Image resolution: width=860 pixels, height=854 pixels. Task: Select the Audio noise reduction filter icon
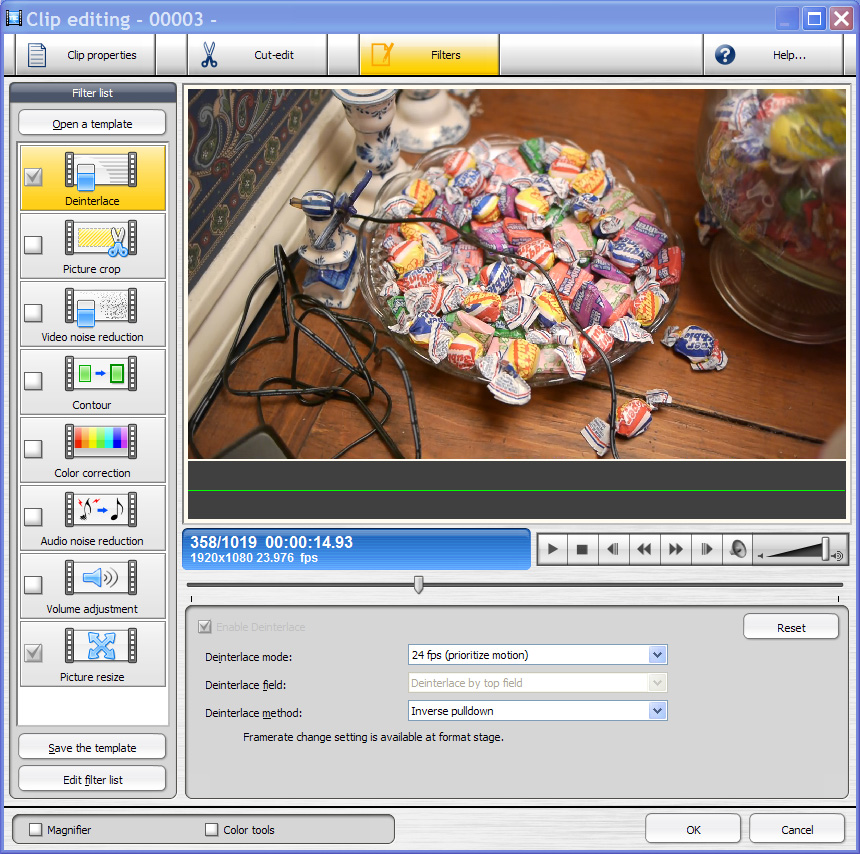(101, 510)
